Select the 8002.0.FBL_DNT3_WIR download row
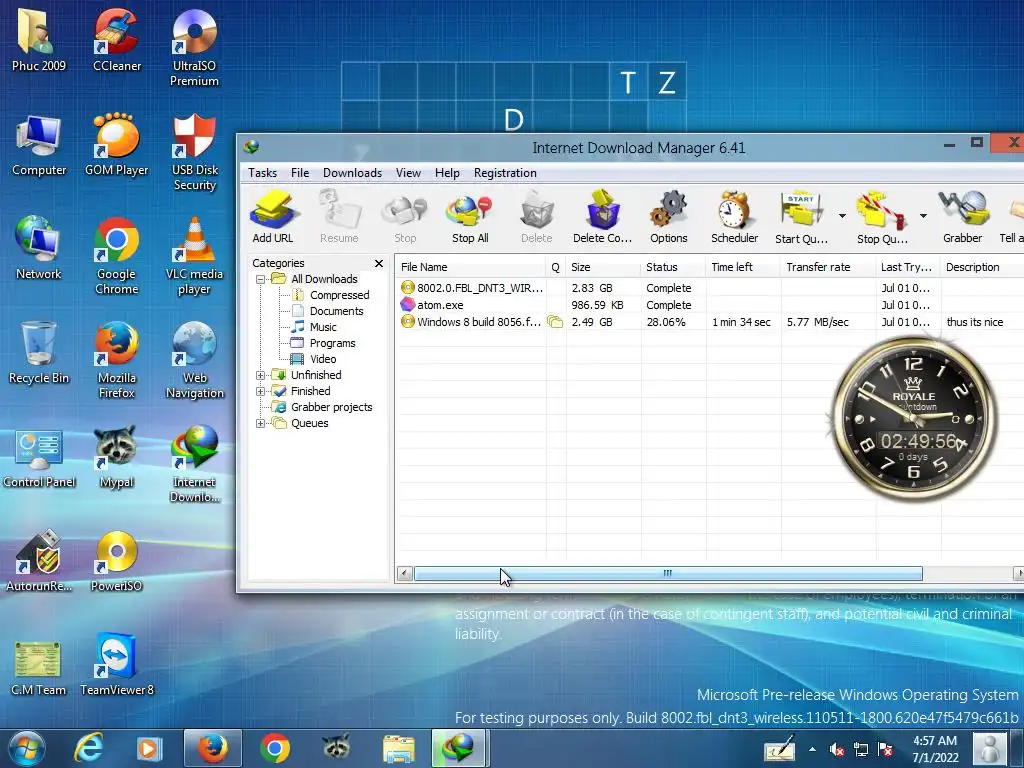The height and width of the screenshot is (768, 1024). [x=709, y=288]
